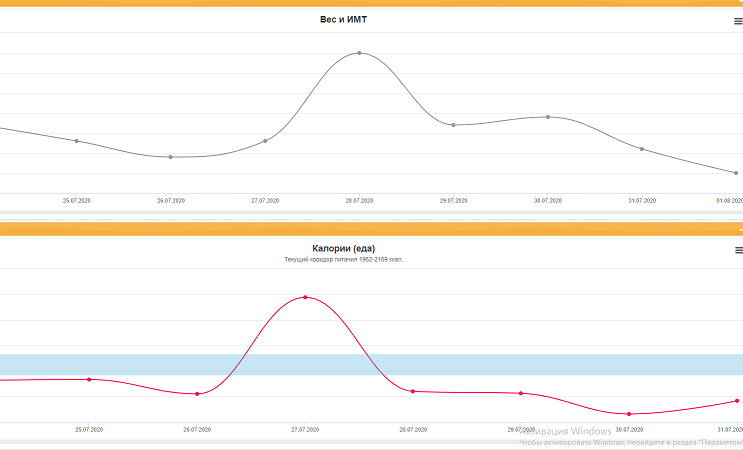Select the 26.07.2020 point on the calories chart

coord(197,394)
